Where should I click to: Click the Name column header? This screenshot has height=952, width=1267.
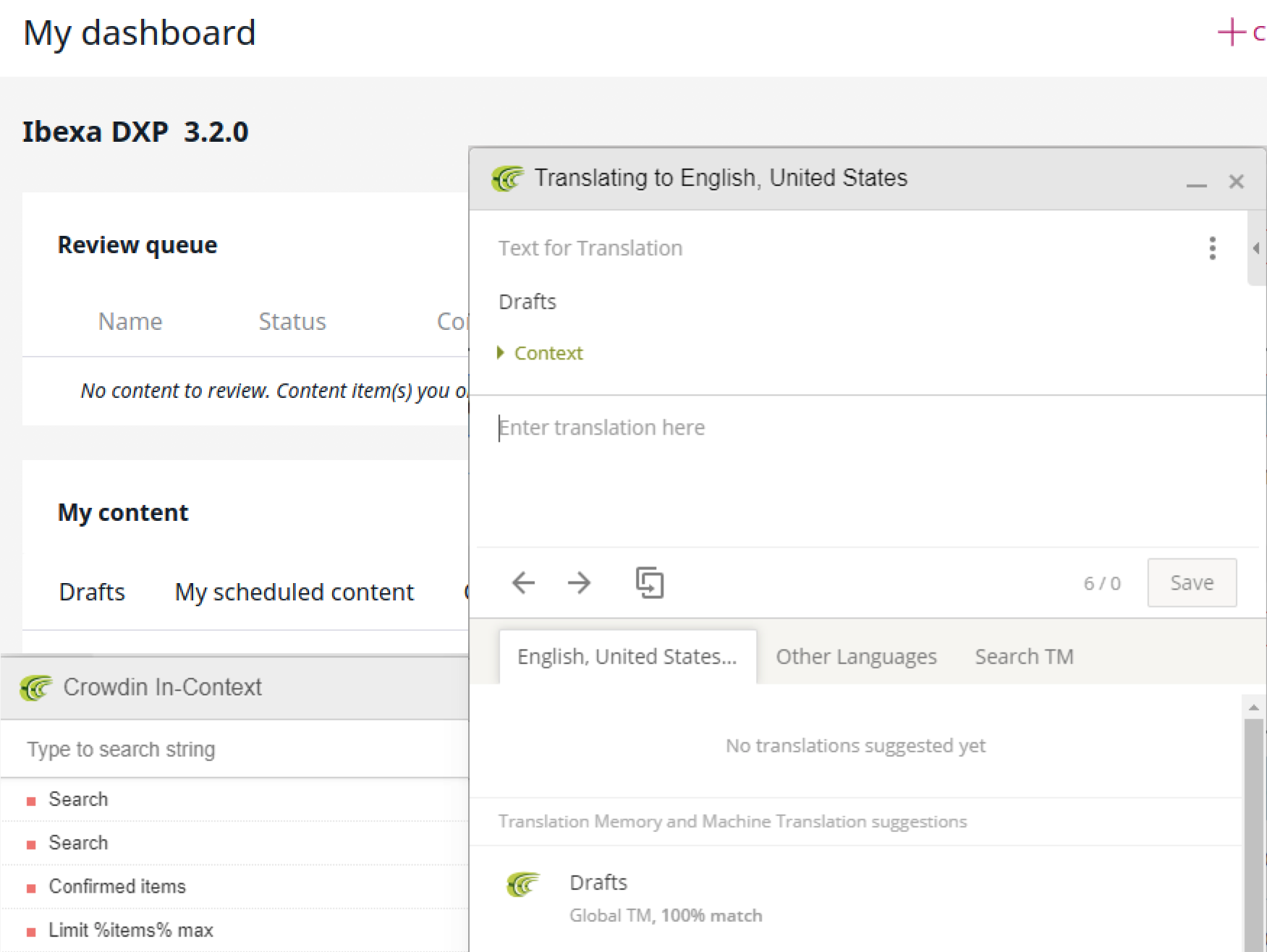(130, 321)
